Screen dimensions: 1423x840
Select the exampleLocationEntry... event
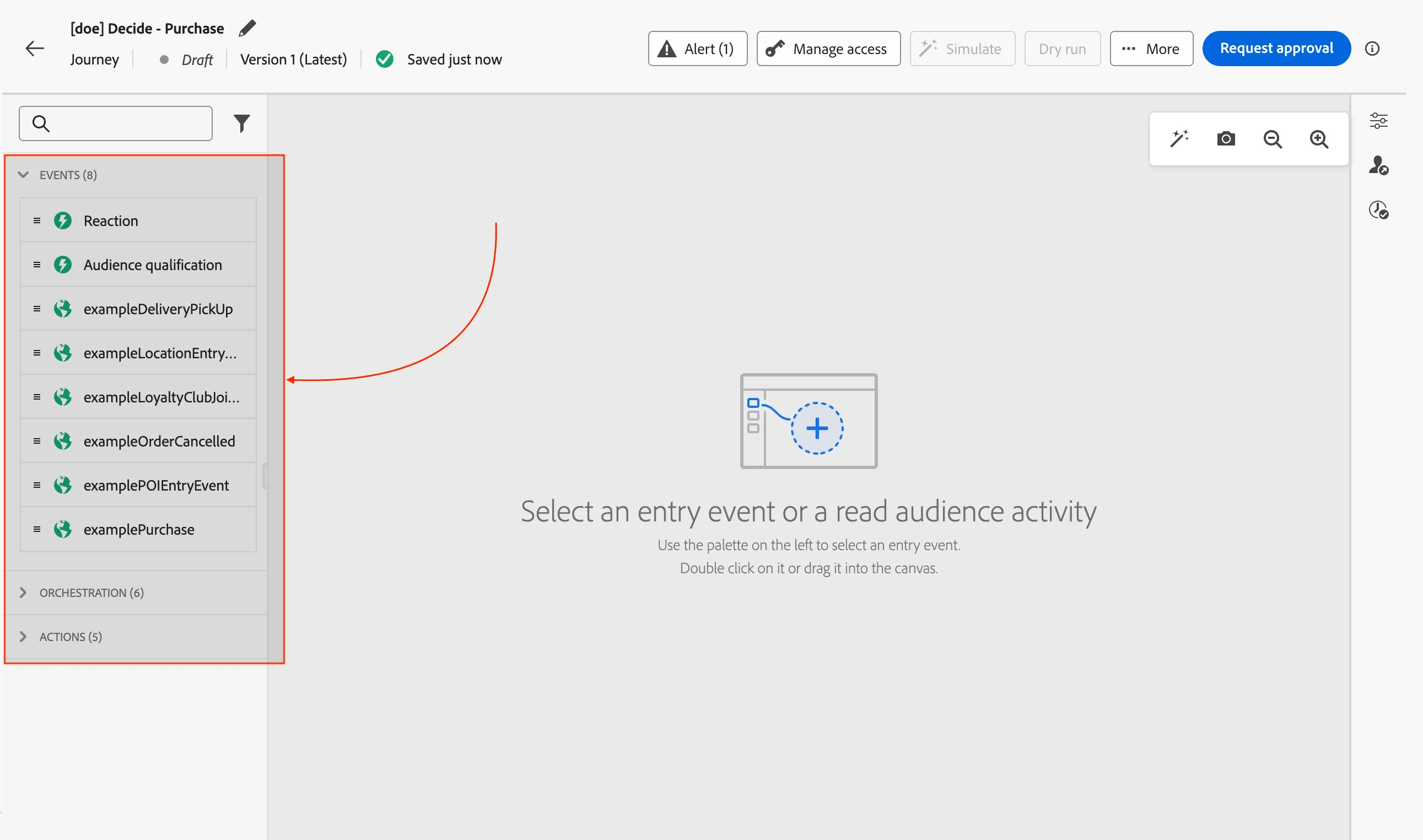point(139,353)
